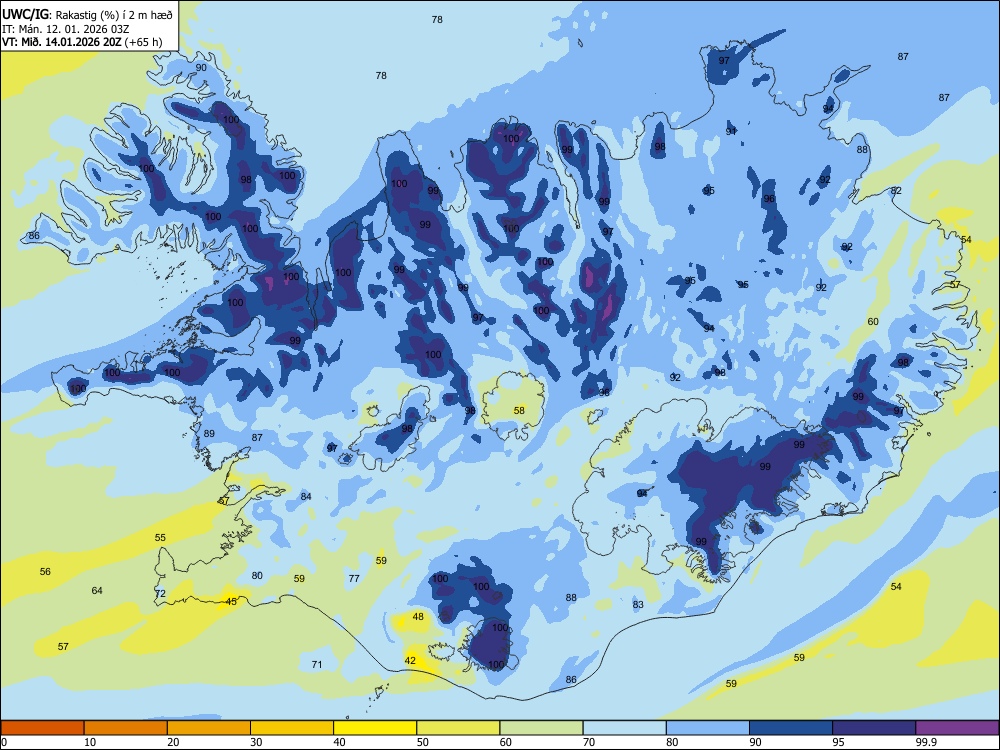Click the humidity value 55 on the map
This screenshot has width=1000, height=750.
(160, 538)
